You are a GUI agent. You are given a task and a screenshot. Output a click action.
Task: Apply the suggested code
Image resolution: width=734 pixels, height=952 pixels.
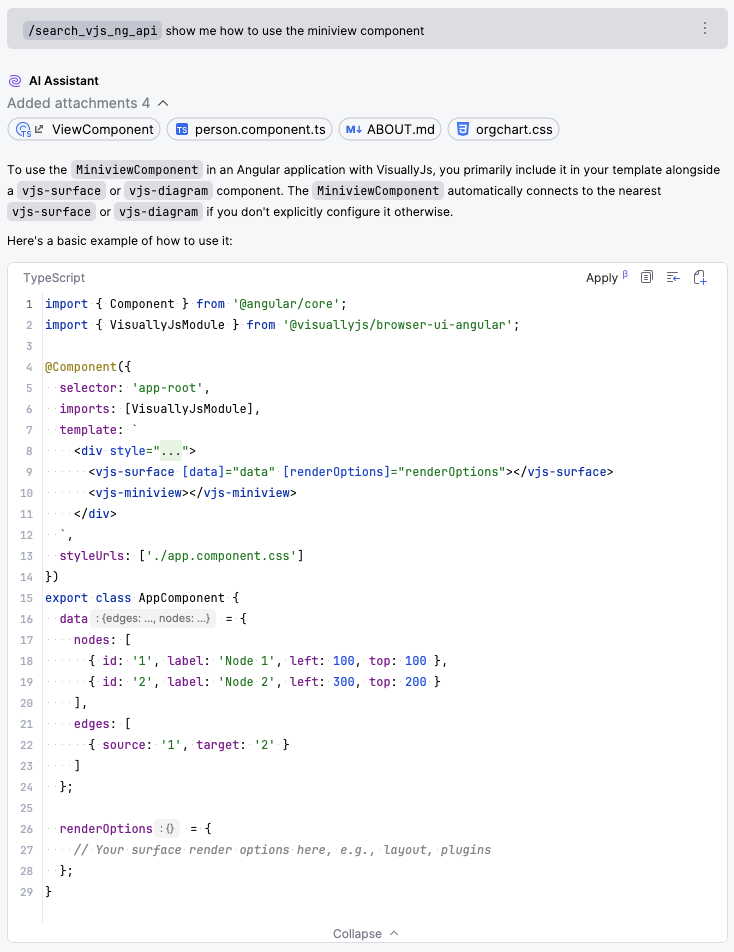[601, 277]
